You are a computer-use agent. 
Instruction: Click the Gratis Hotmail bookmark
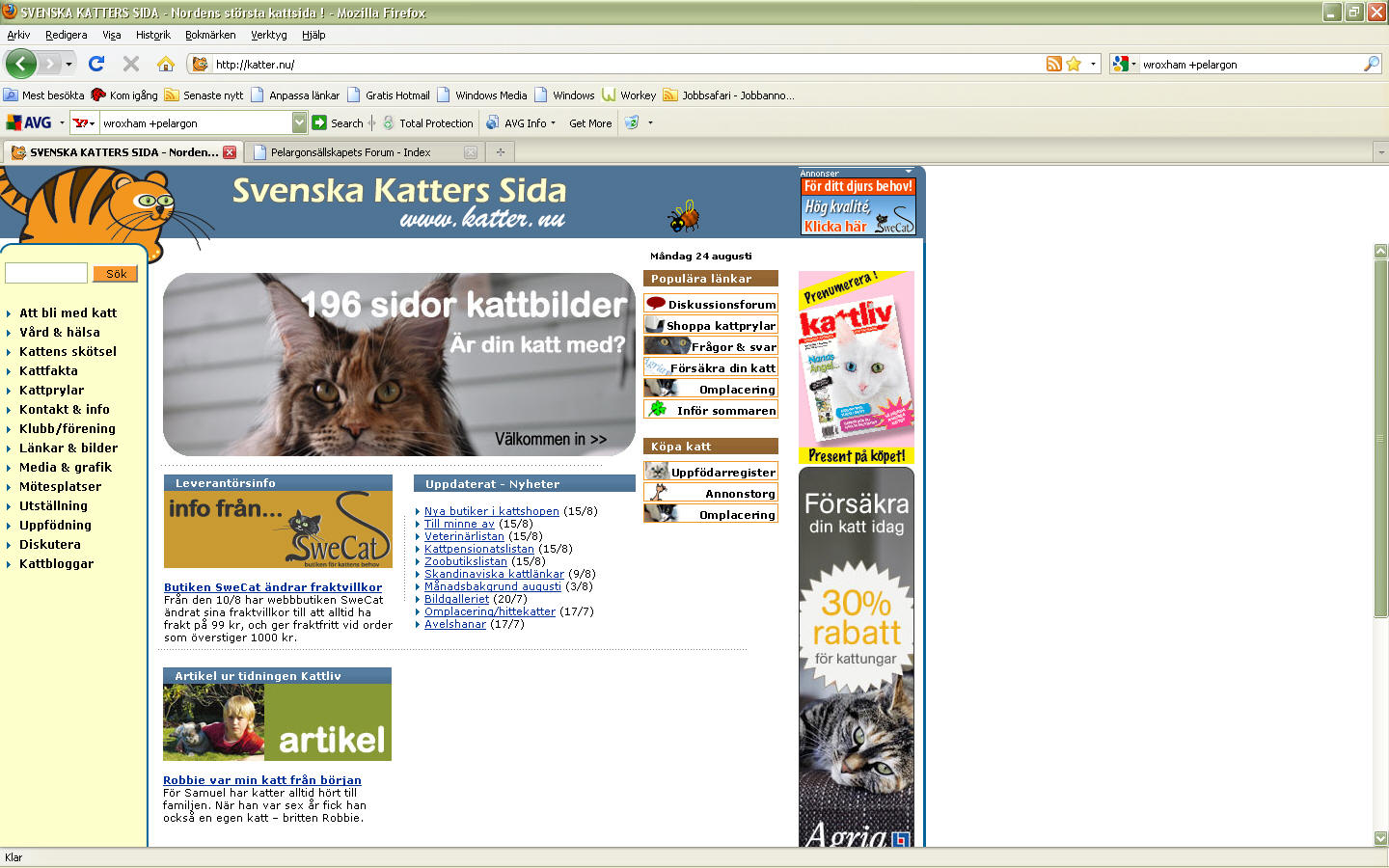[x=388, y=95]
